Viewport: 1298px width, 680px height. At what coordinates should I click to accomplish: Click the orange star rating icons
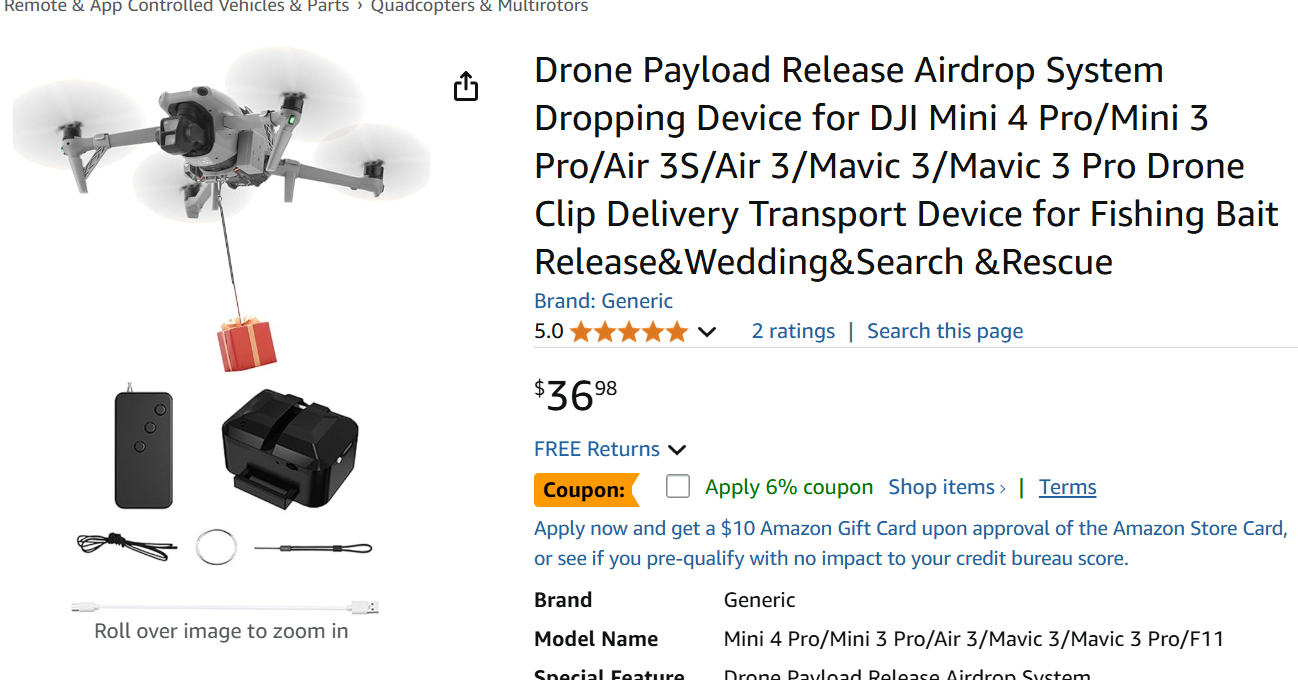click(629, 332)
